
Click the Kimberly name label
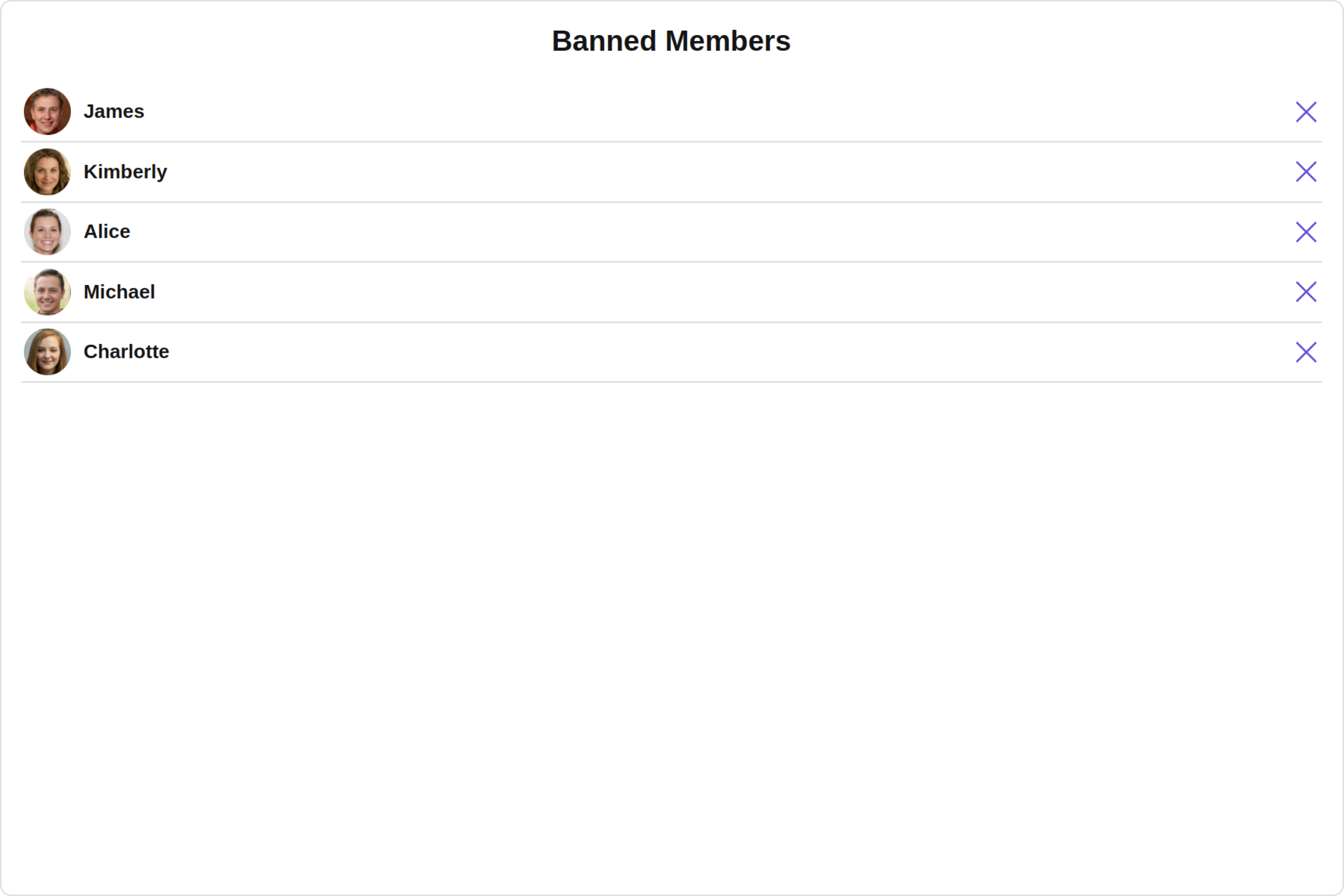[x=125, y=171]
